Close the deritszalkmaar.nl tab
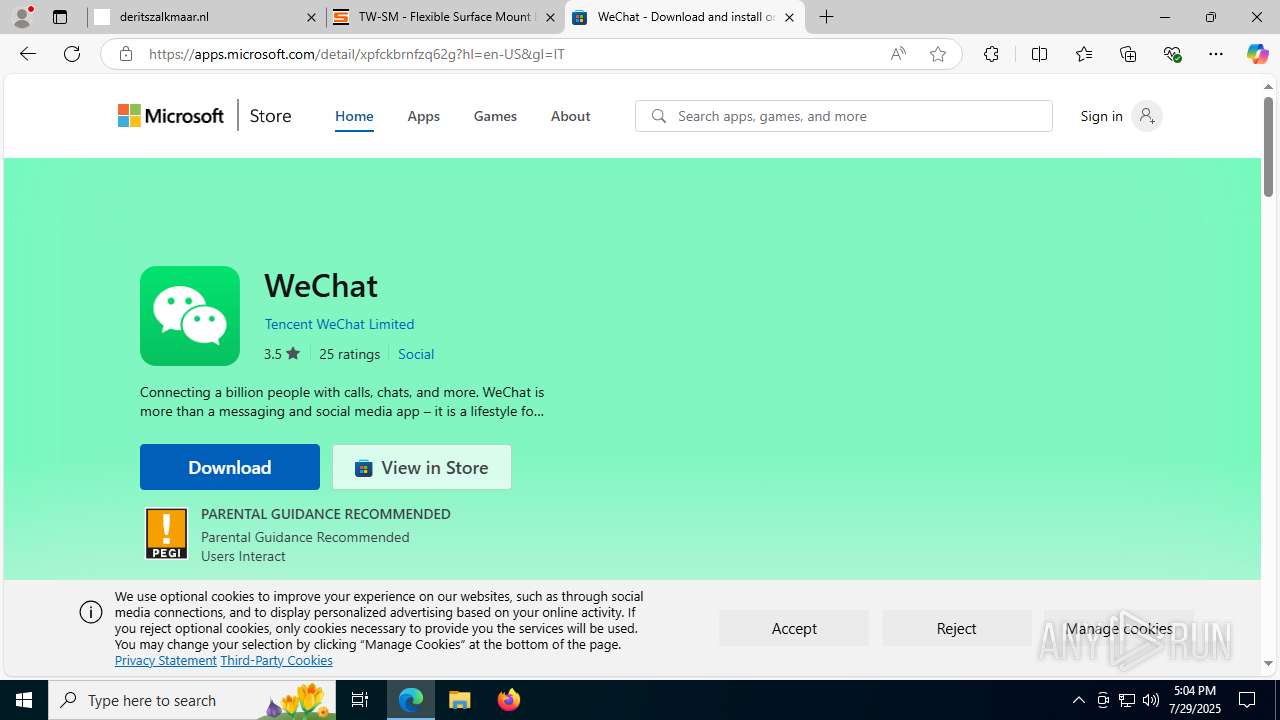 (311, 17)
